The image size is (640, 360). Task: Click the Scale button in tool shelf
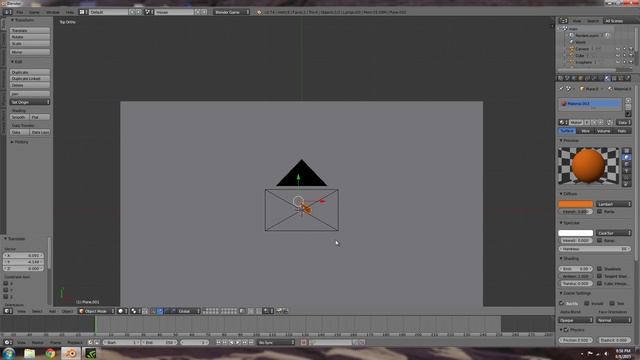point(30,44)
